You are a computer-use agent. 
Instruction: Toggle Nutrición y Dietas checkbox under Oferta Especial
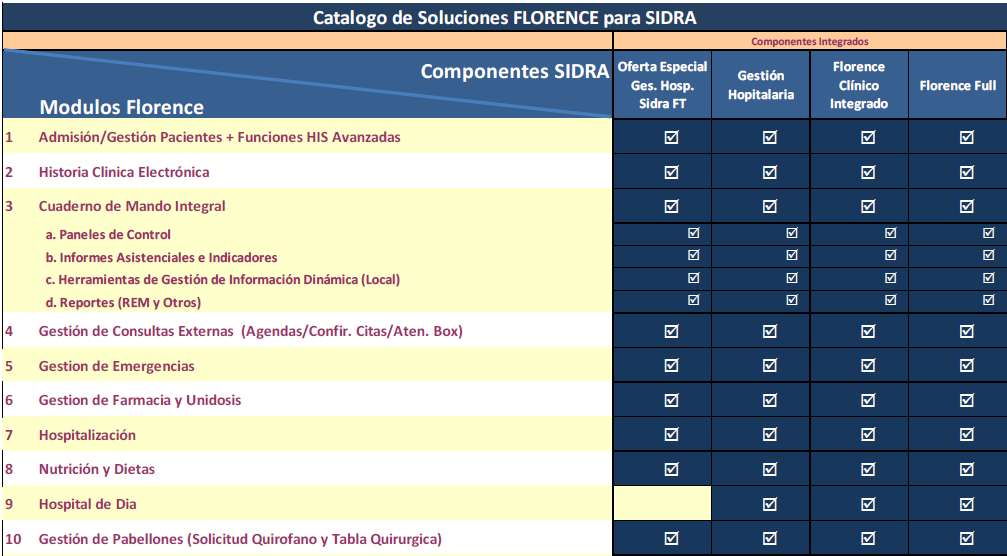671,469
